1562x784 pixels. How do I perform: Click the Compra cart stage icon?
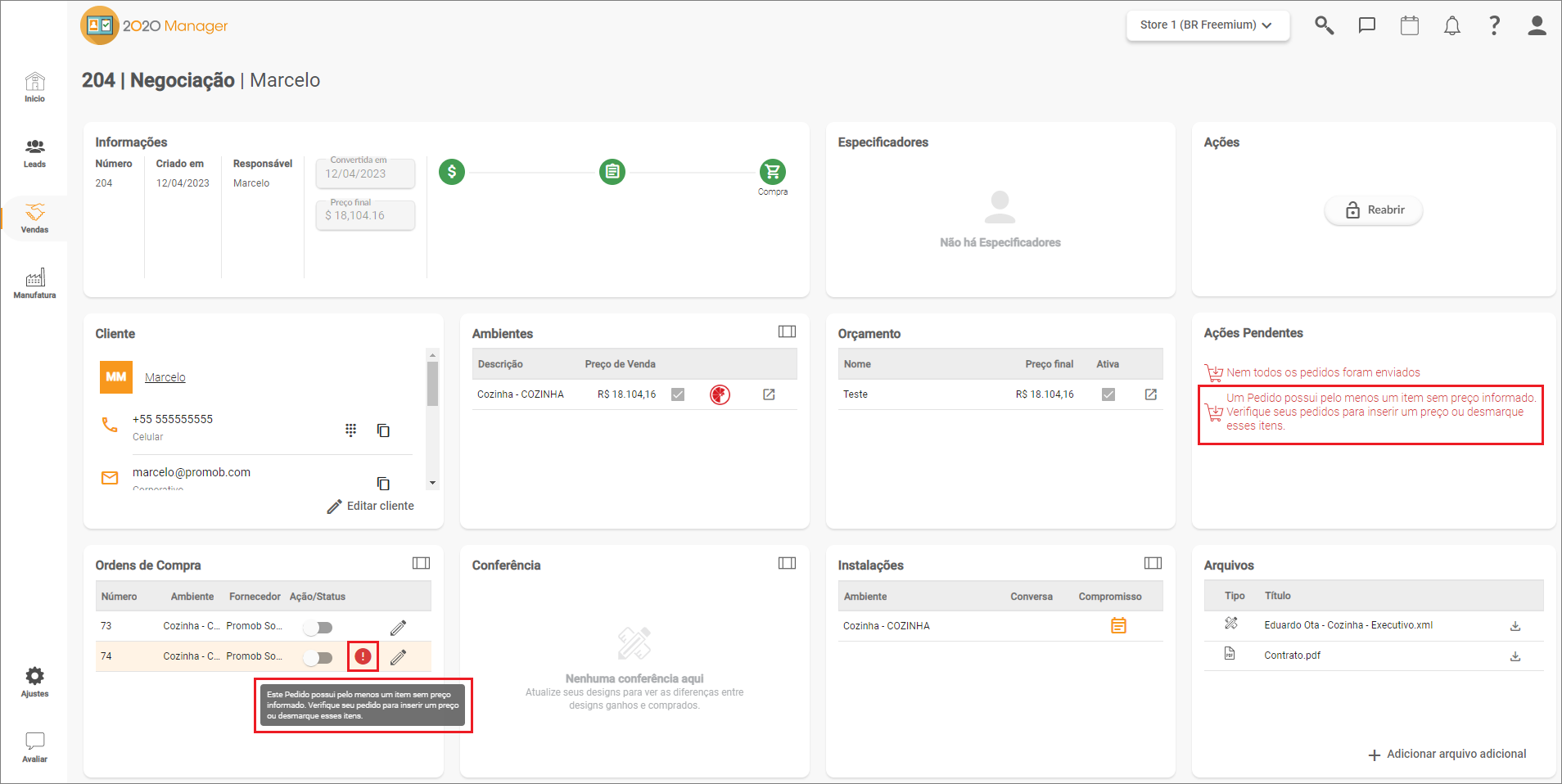coord(772,172)
